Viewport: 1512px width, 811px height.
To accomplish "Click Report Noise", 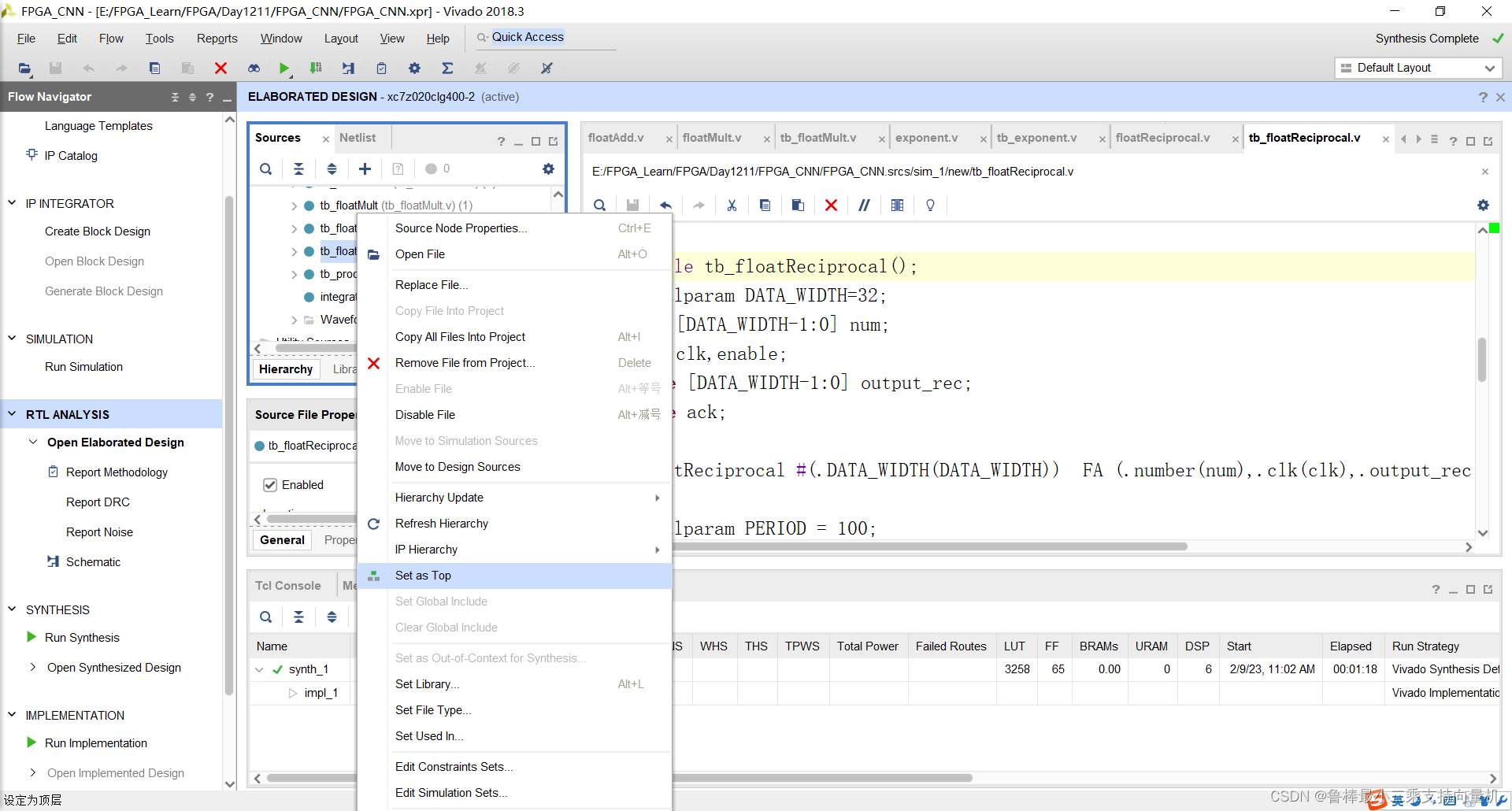I will coord(99,532).
